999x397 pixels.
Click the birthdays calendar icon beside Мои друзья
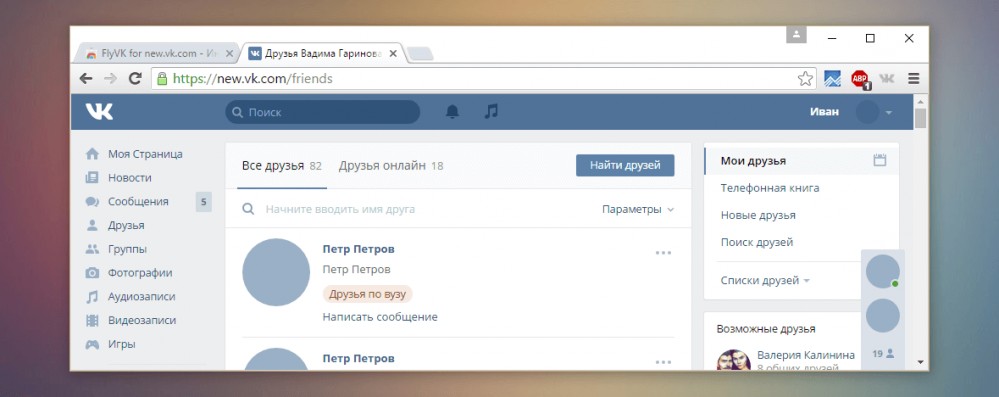click(x=880, y=161)
